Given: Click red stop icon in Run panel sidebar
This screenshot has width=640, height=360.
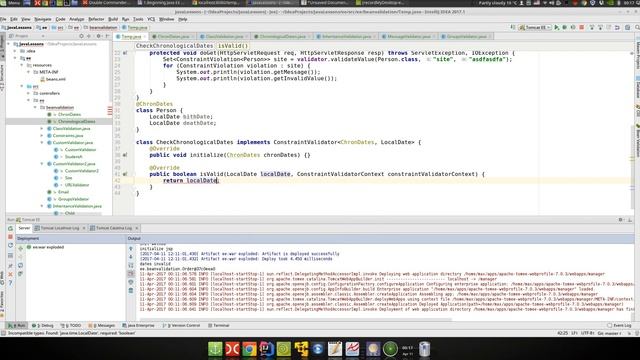Looking at the screenshot, I should [10, 237].
